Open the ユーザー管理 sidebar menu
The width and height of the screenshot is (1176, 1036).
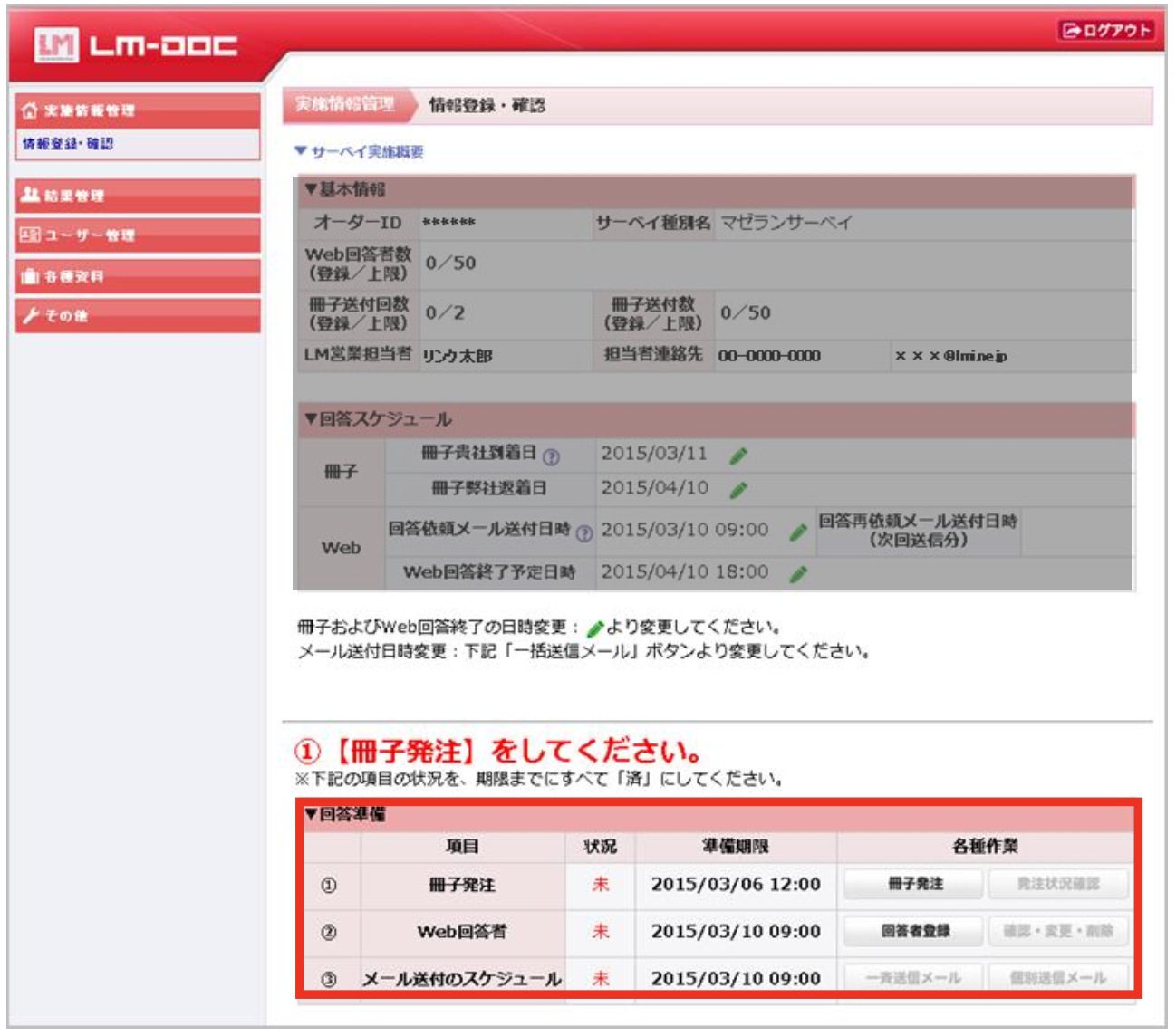138,235
